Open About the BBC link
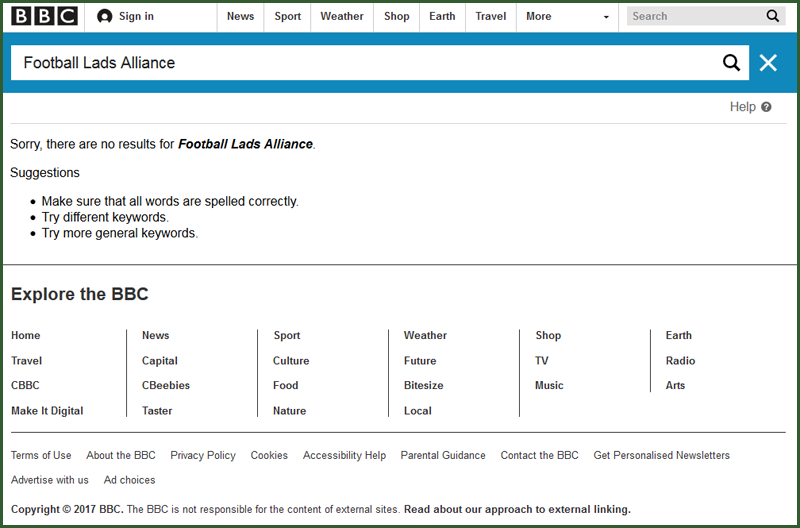 click(x=121, y=455)
